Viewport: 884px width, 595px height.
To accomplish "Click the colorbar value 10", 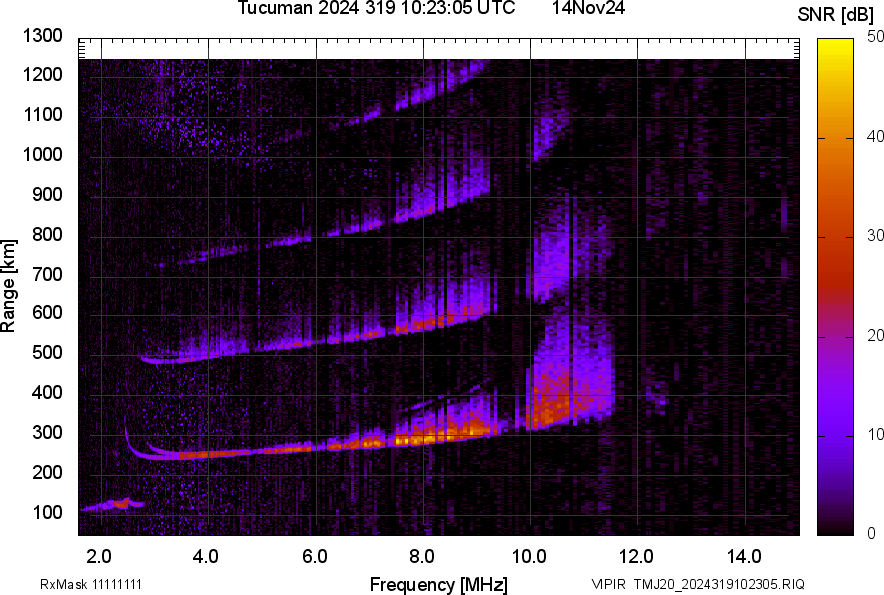I will (875, 434).
